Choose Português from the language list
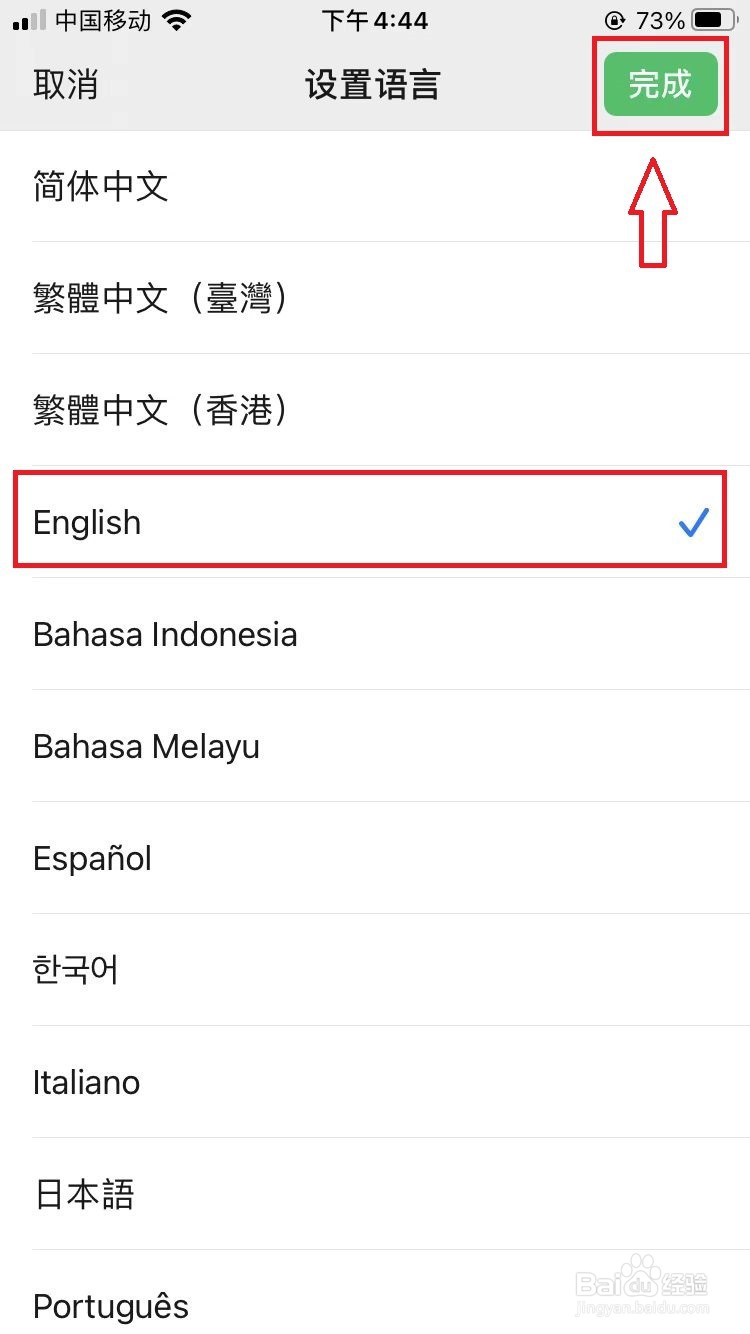 110,1306
